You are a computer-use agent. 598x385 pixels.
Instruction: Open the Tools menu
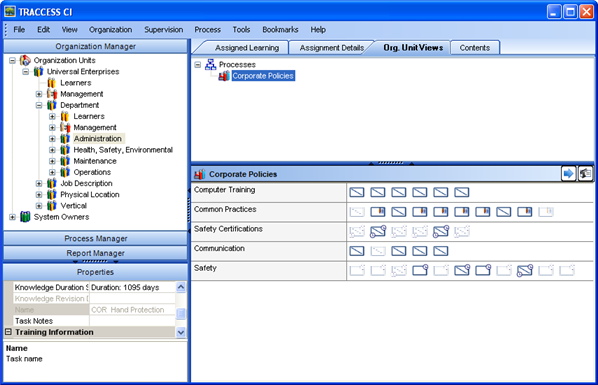[241, 29]
